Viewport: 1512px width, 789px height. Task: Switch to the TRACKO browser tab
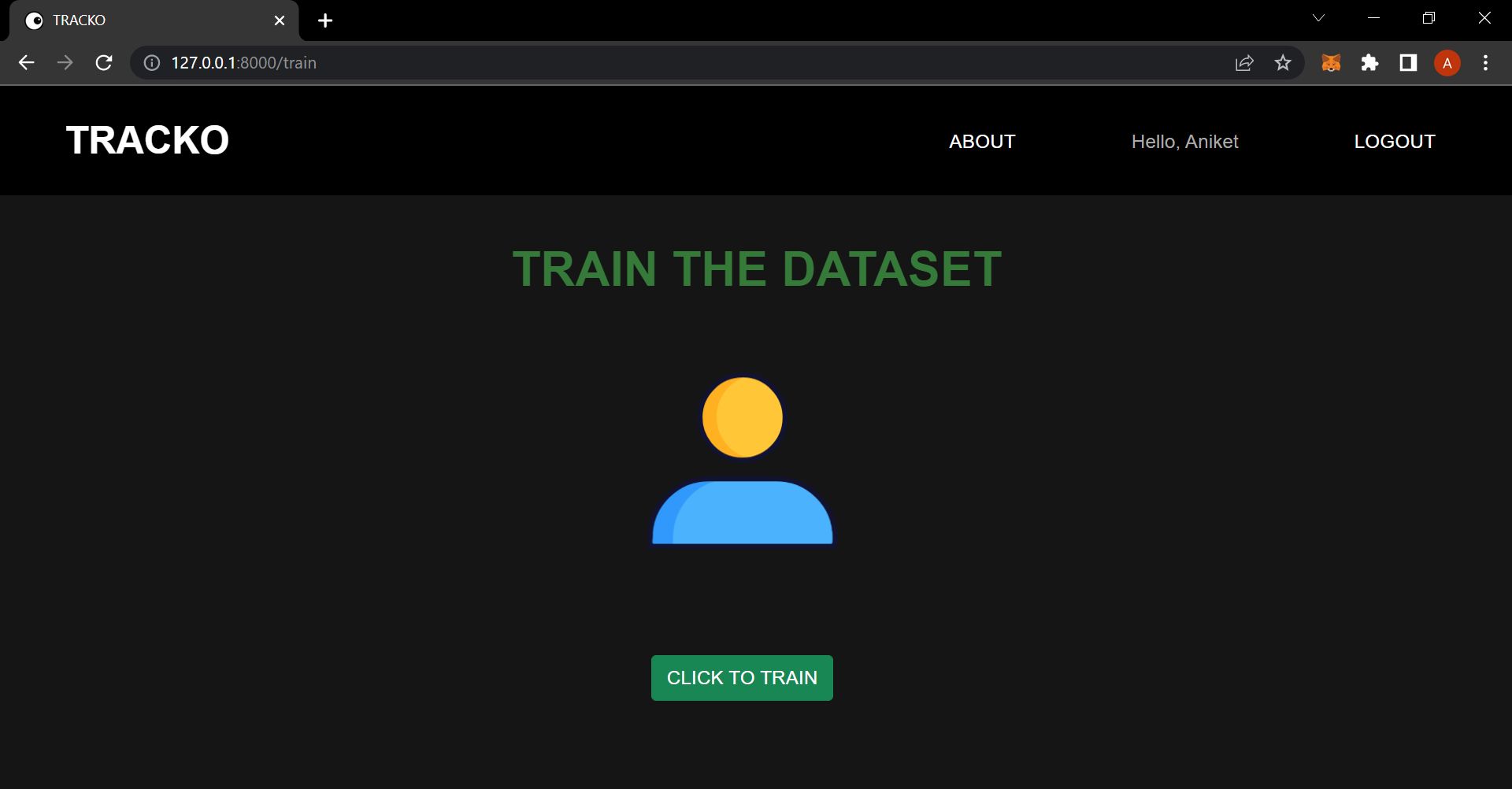tap(118, 20)
